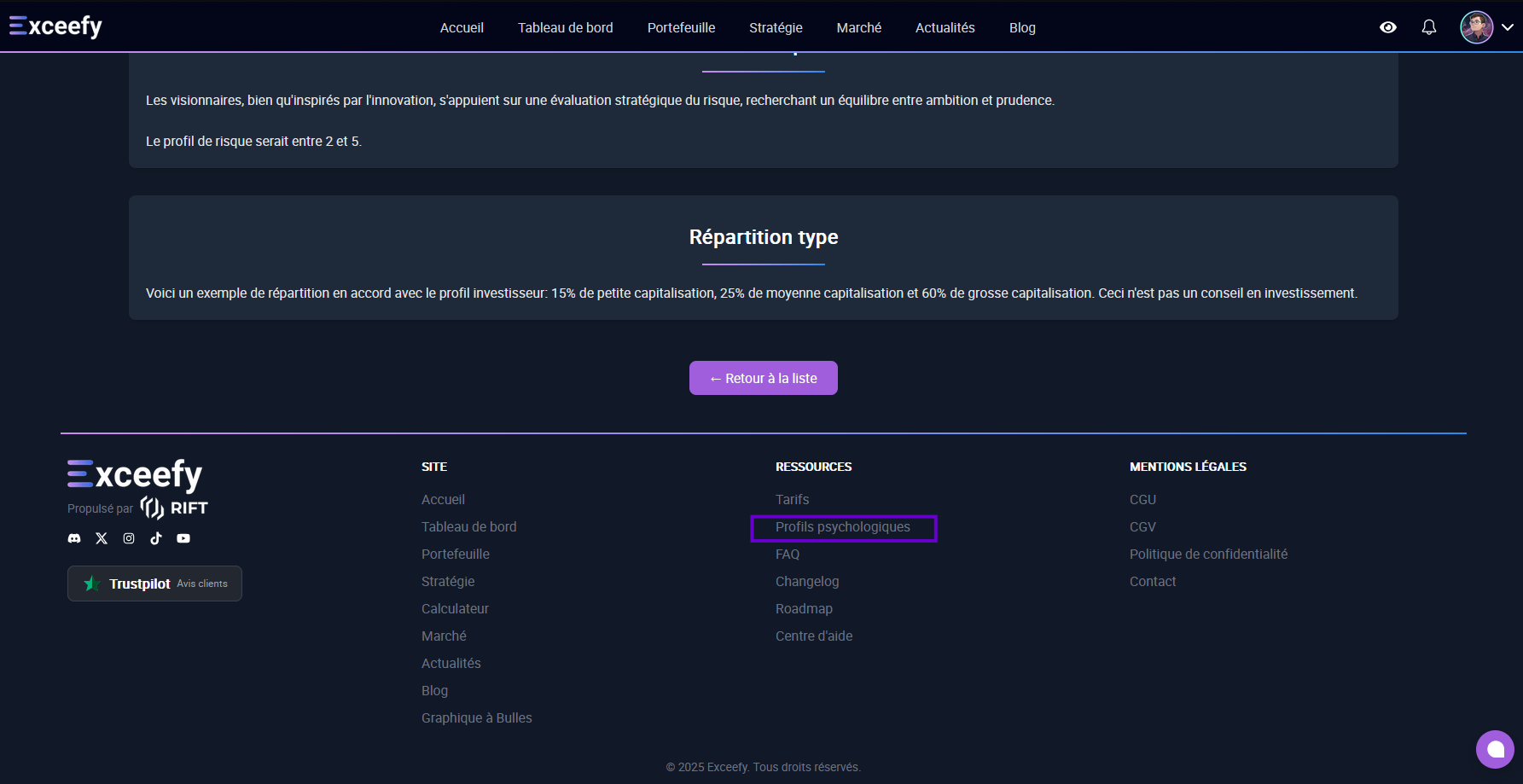Open Tableau de bord in navbar
This screenshot has height=784, width=1523.
pyautogui.click(x=565, y=27)
